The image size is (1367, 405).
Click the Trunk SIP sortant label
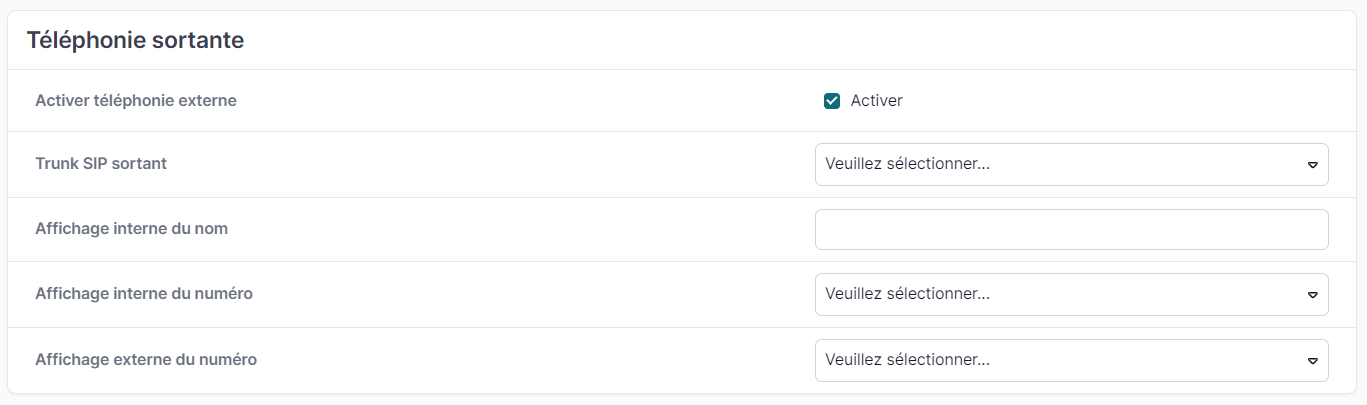101,163
